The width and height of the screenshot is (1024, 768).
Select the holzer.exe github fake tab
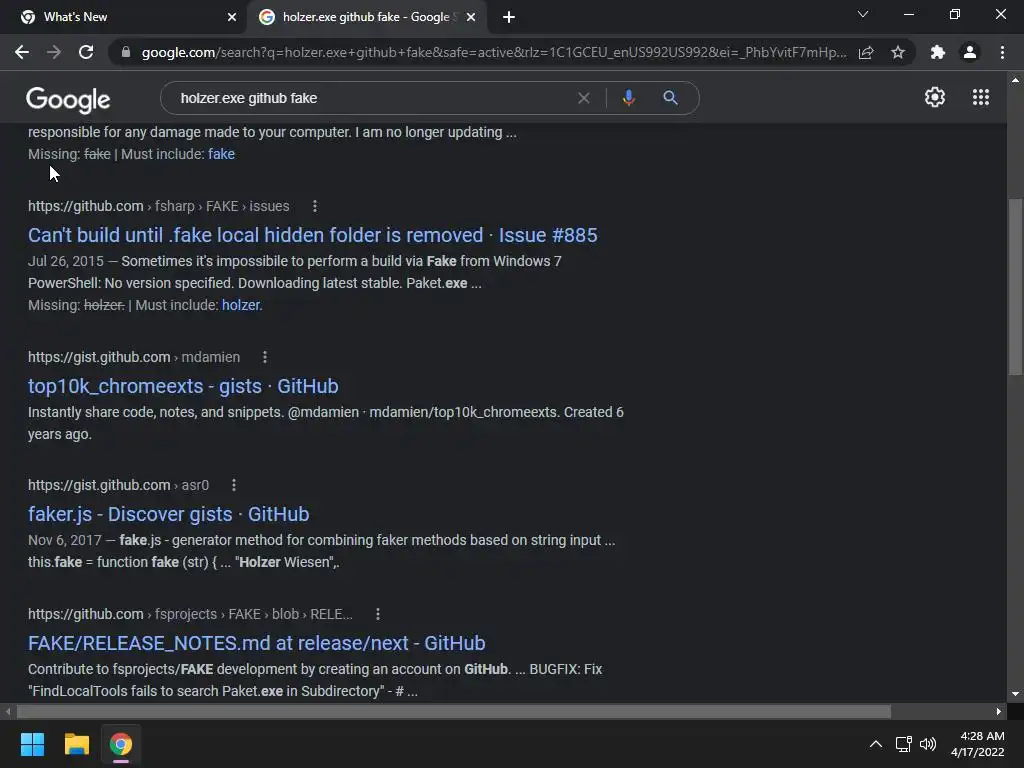point(367,17)
